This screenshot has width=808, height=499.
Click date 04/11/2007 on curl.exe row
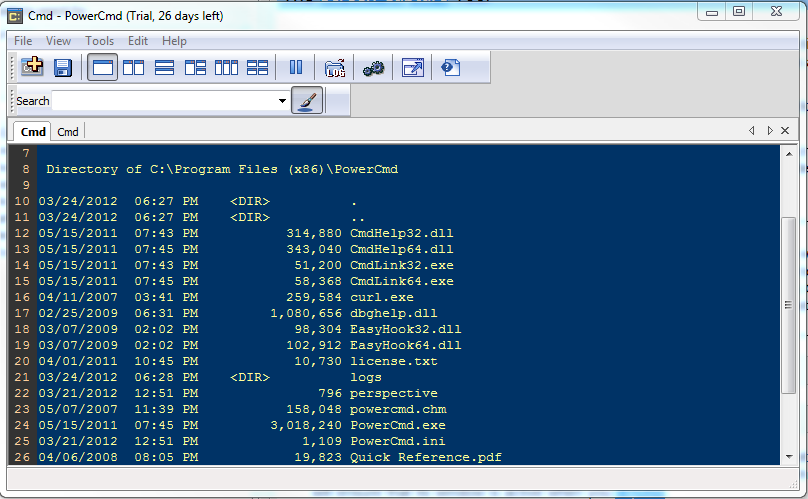(78, 297)
